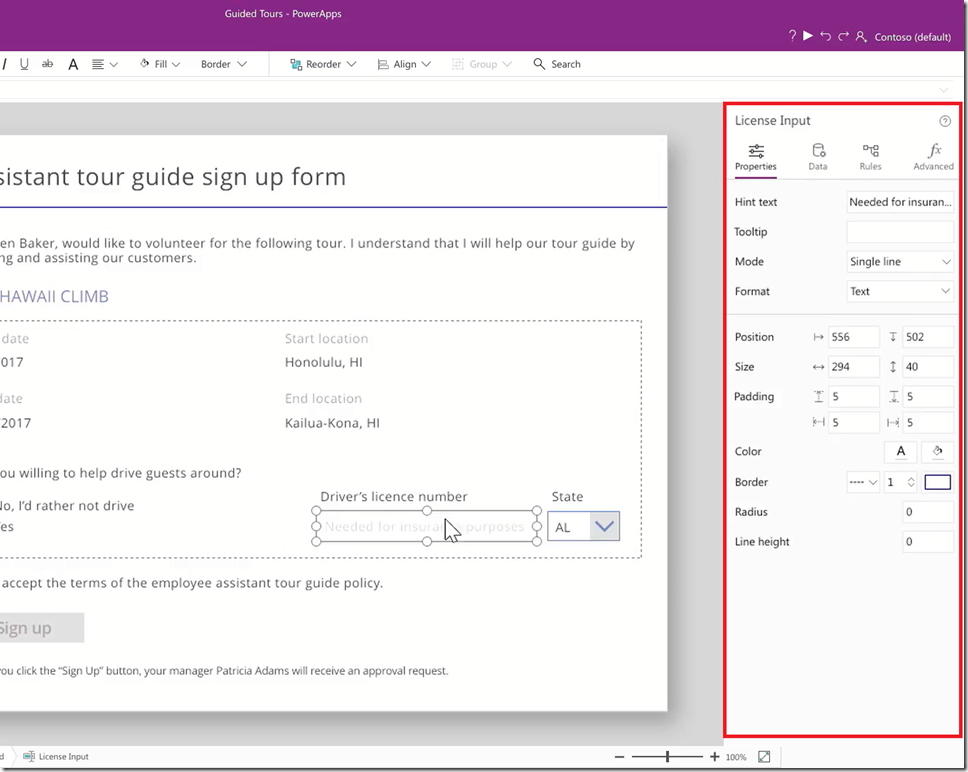Image resolution: width=968 pixels, height=772 pixels.
Task: Click the Undo arrow icon
Action: click(825, 36)
